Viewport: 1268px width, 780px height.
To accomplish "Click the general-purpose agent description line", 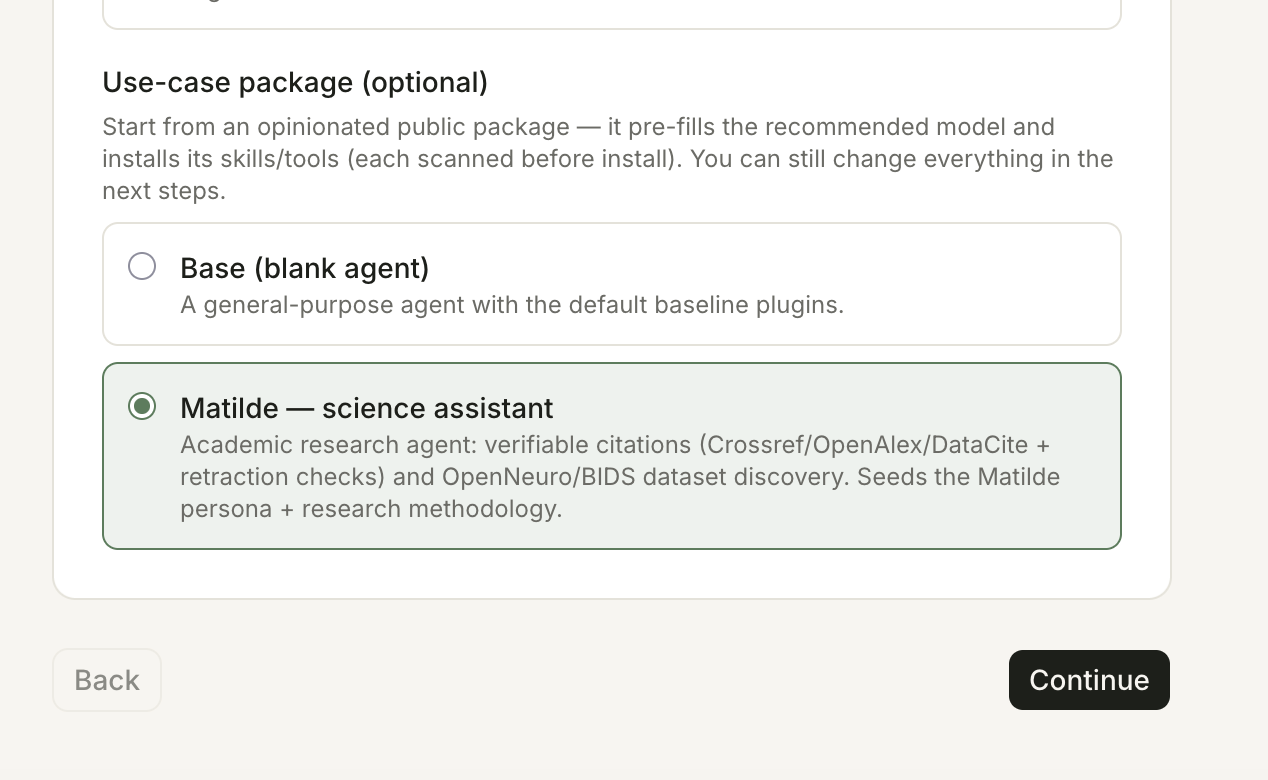I will 512,305.
